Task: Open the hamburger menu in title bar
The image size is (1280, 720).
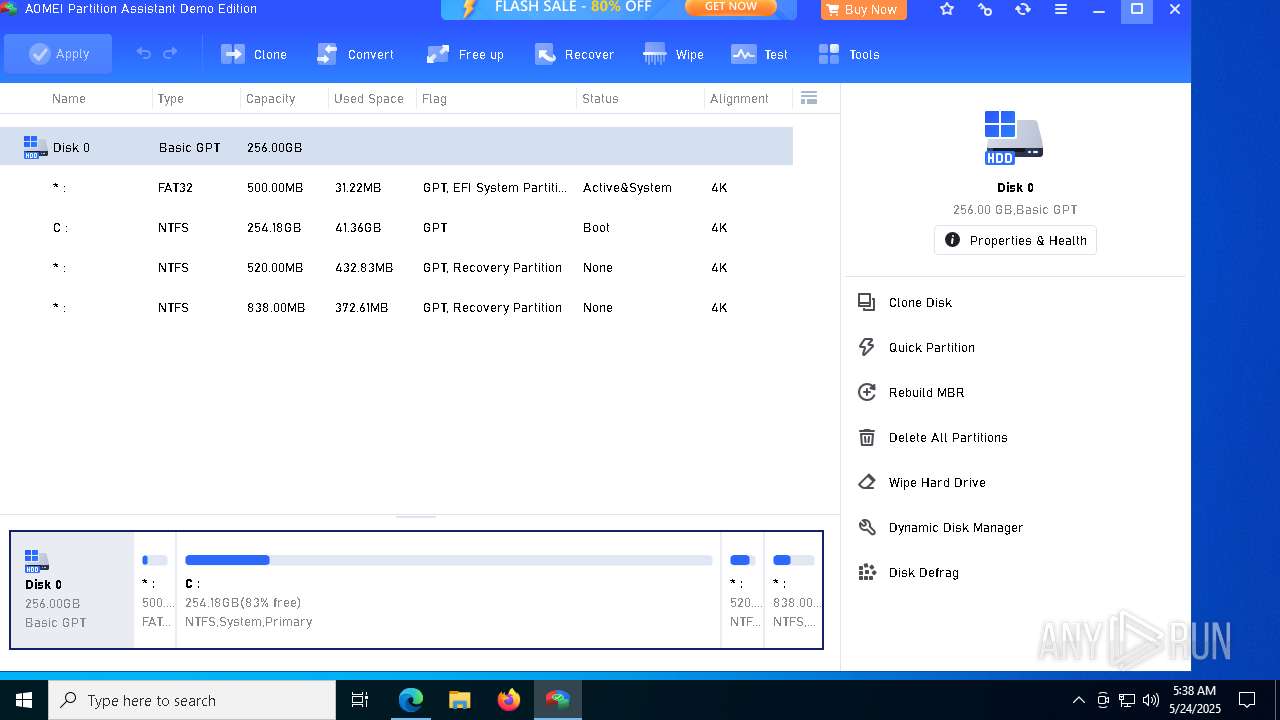Action: point(1061,9)
